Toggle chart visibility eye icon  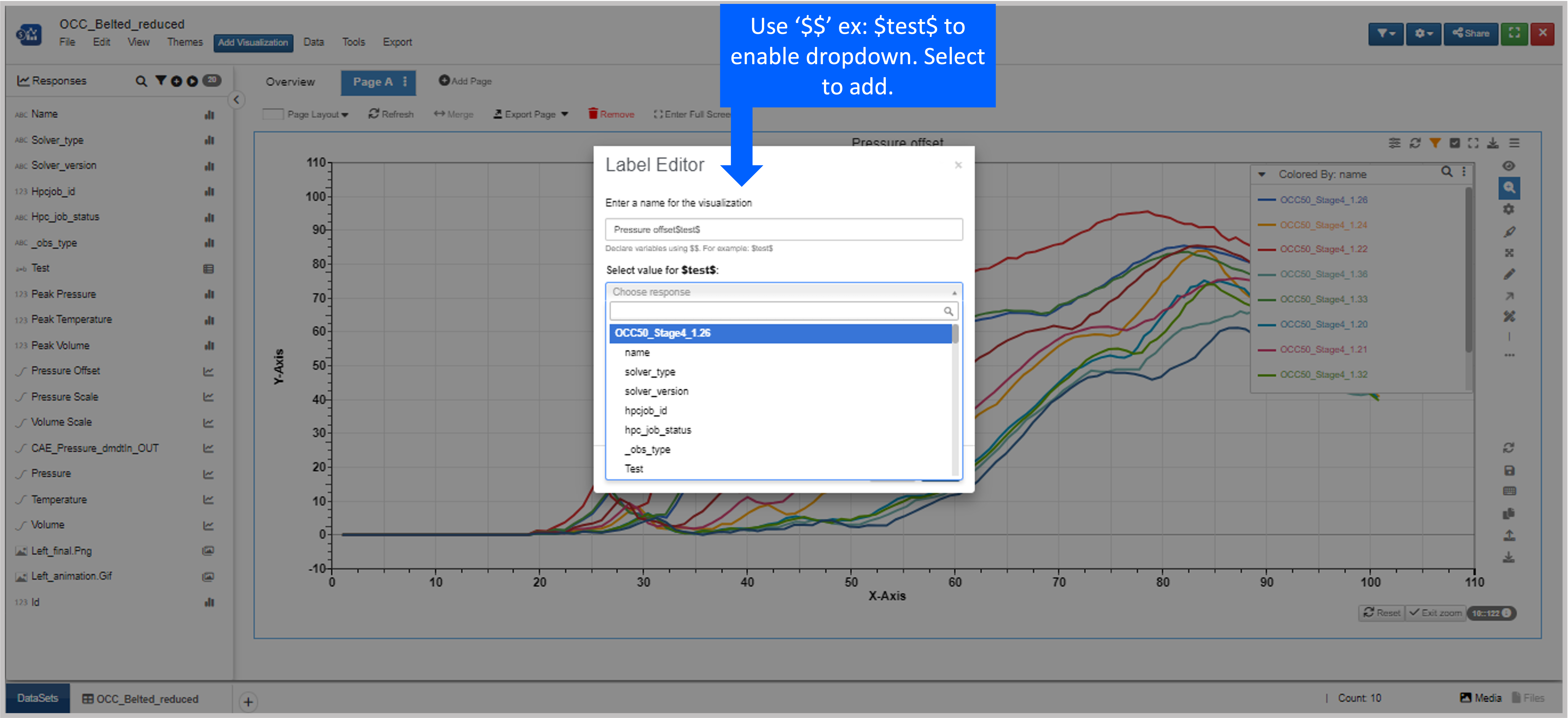pos(1508,166)
